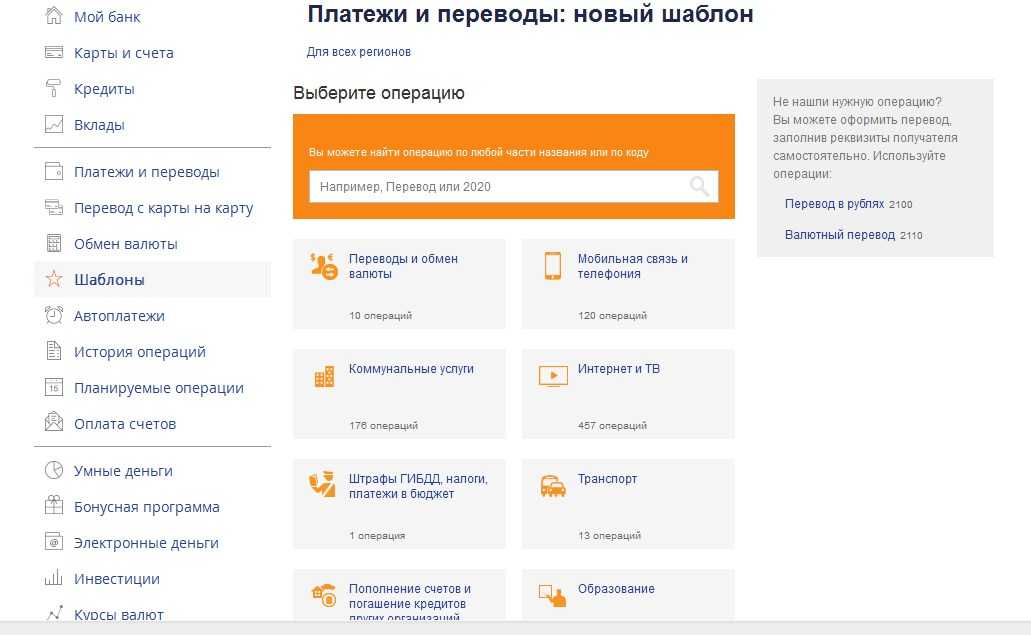Click the phone icon for Мобильная связь

[x=552, y=266]
